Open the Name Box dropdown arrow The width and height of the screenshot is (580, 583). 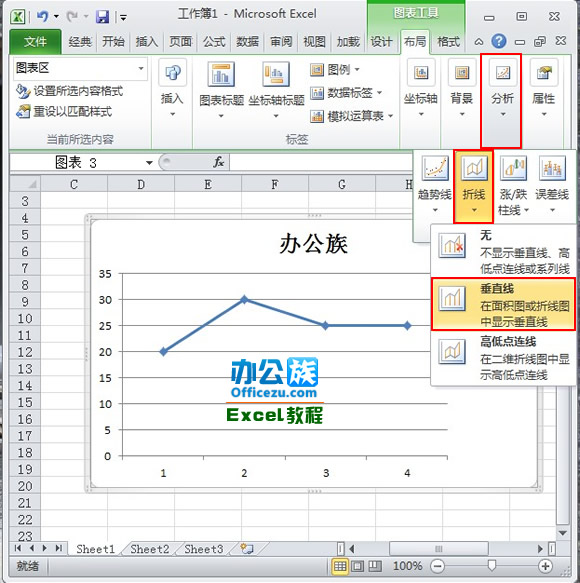(149, 163)
